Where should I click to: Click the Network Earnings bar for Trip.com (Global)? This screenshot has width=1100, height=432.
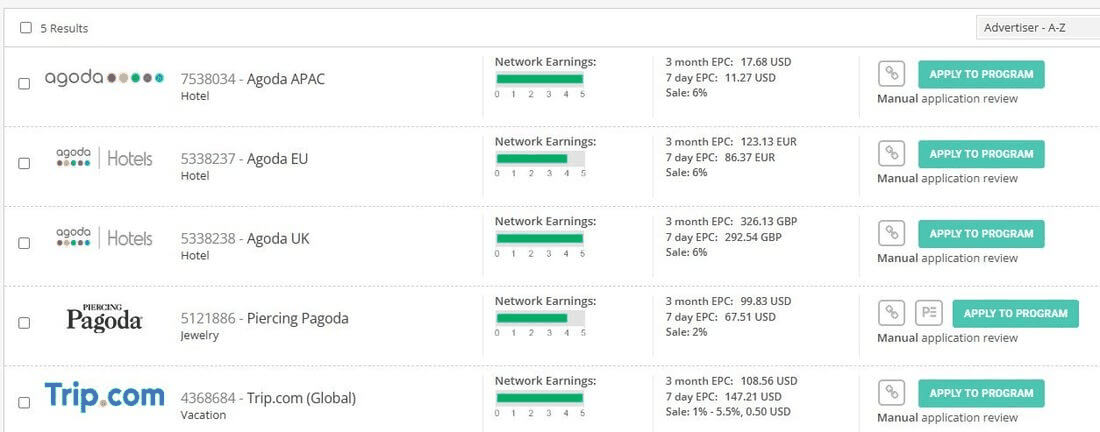(540, 399)
